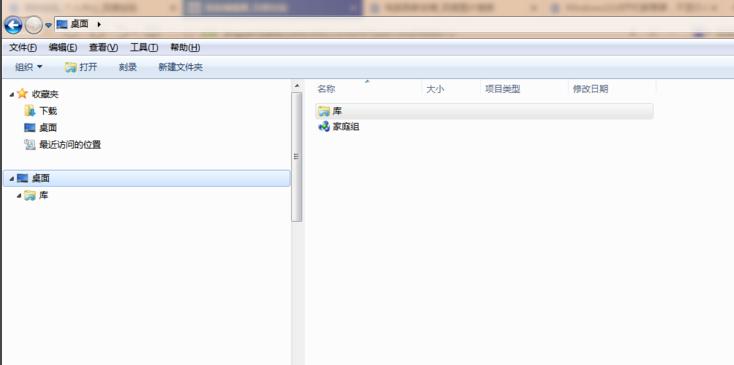Click the greyed Forward navigation button
The image size is (734, 365).
tap(33, 25)
